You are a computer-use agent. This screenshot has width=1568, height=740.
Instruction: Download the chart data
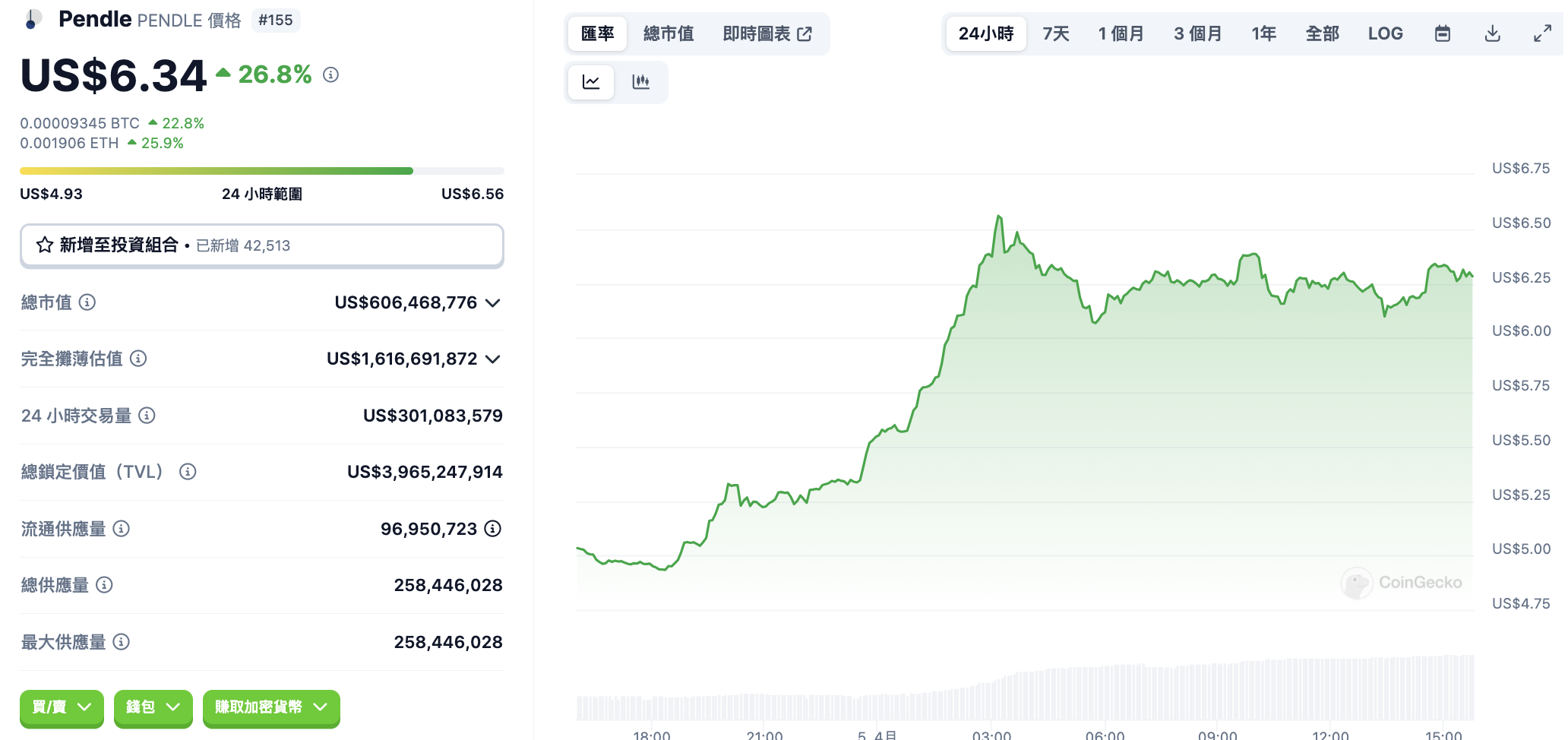coord(1492,33)
